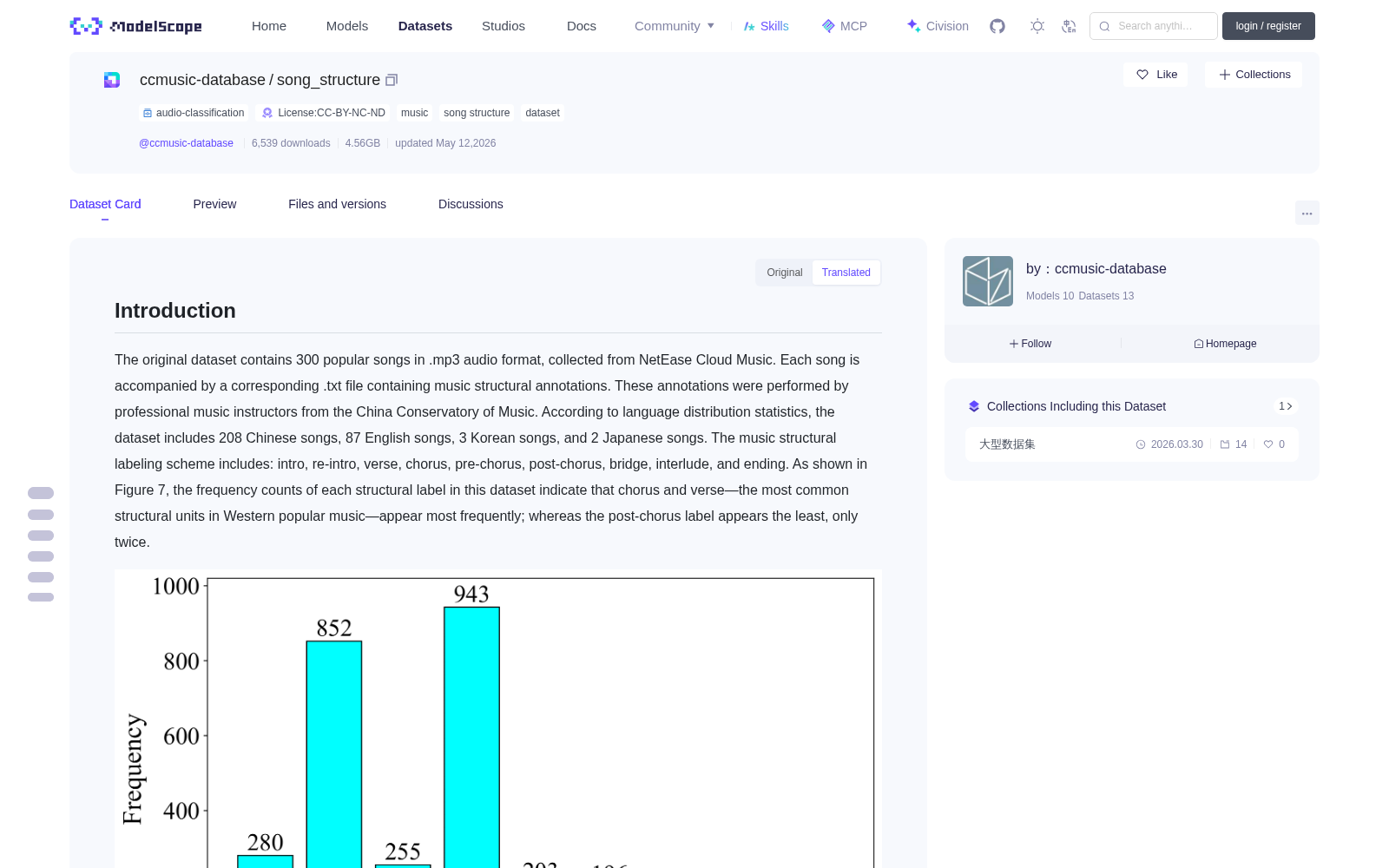
Task: Click the frequency bar chart image
Action: [x=498, y=719]
